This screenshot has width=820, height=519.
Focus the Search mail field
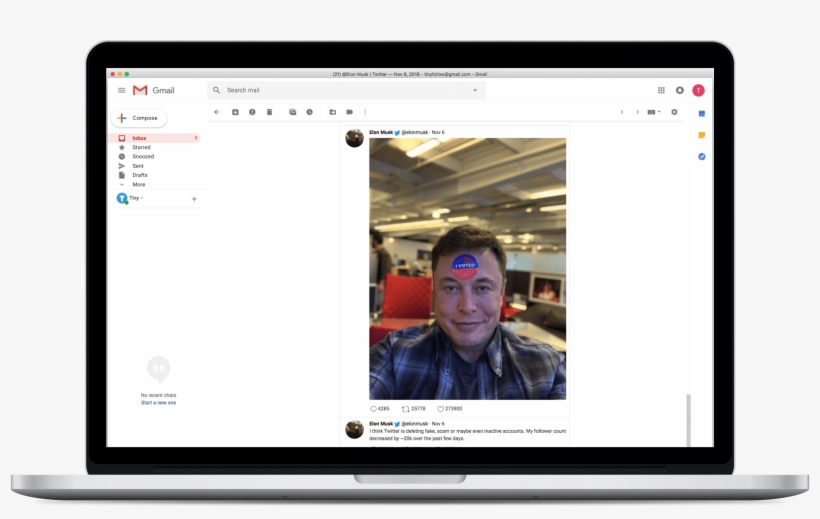pos(346,90)
